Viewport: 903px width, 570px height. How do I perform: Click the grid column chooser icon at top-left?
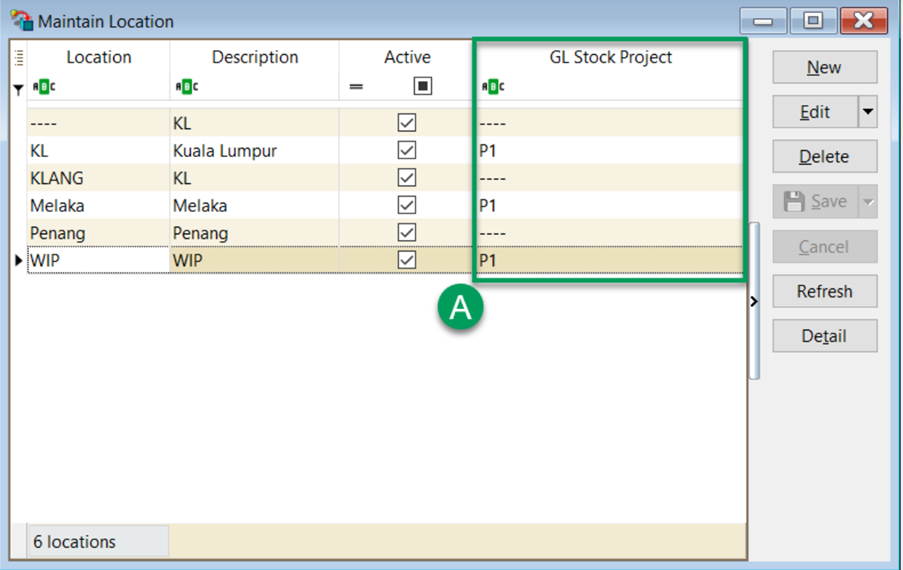coord(19,58)
